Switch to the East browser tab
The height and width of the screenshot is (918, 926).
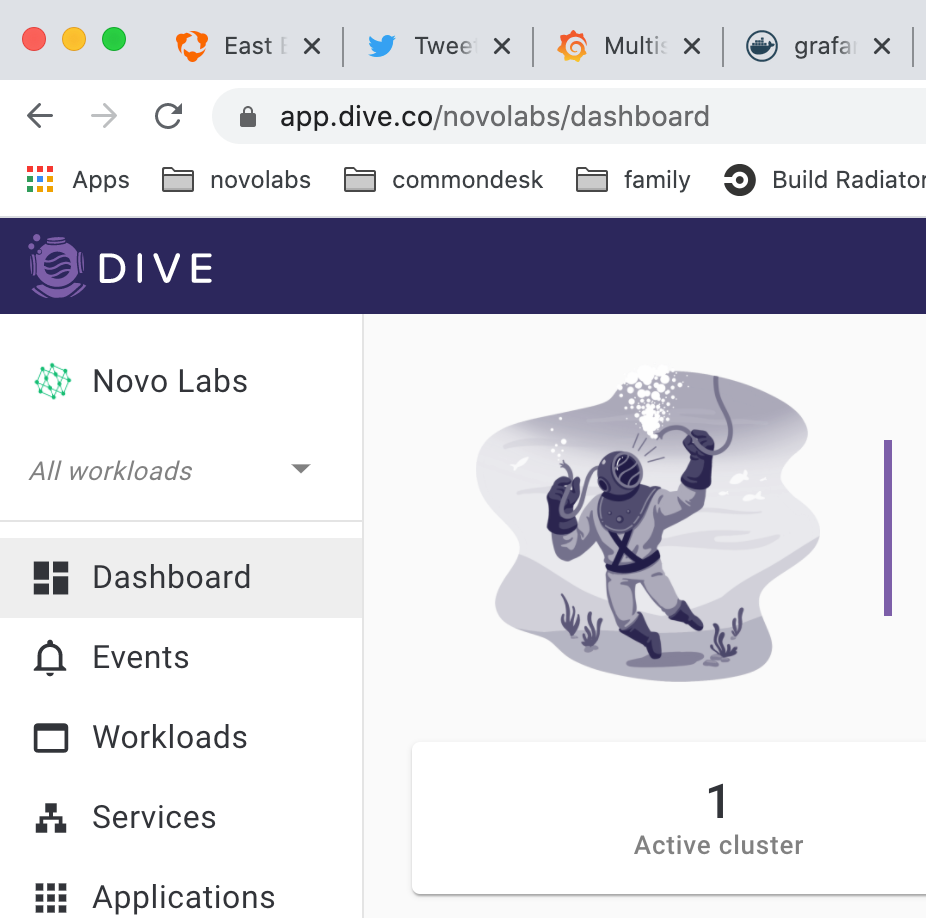(248, 46)
